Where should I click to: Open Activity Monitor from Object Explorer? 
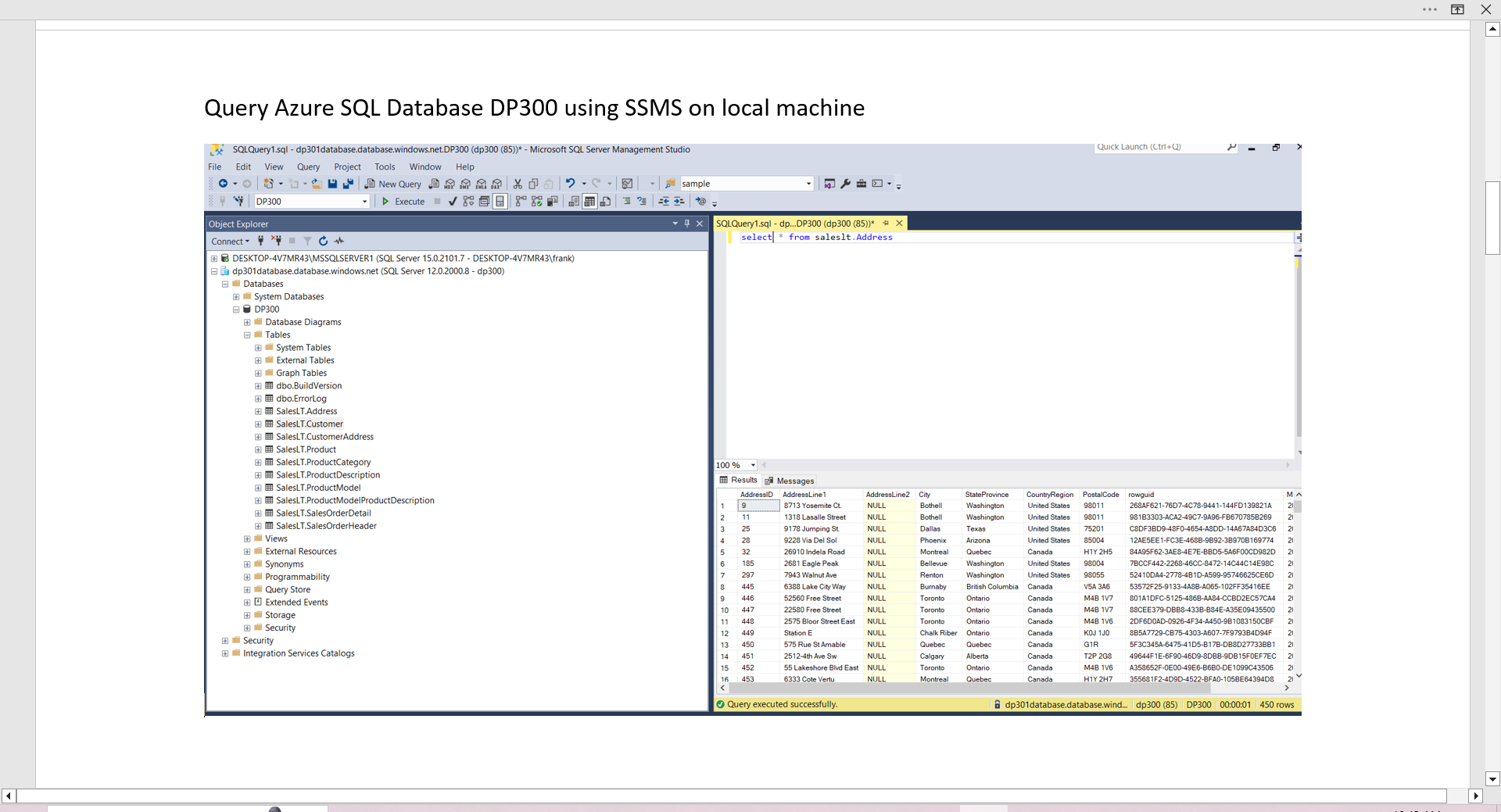[339, 241]
